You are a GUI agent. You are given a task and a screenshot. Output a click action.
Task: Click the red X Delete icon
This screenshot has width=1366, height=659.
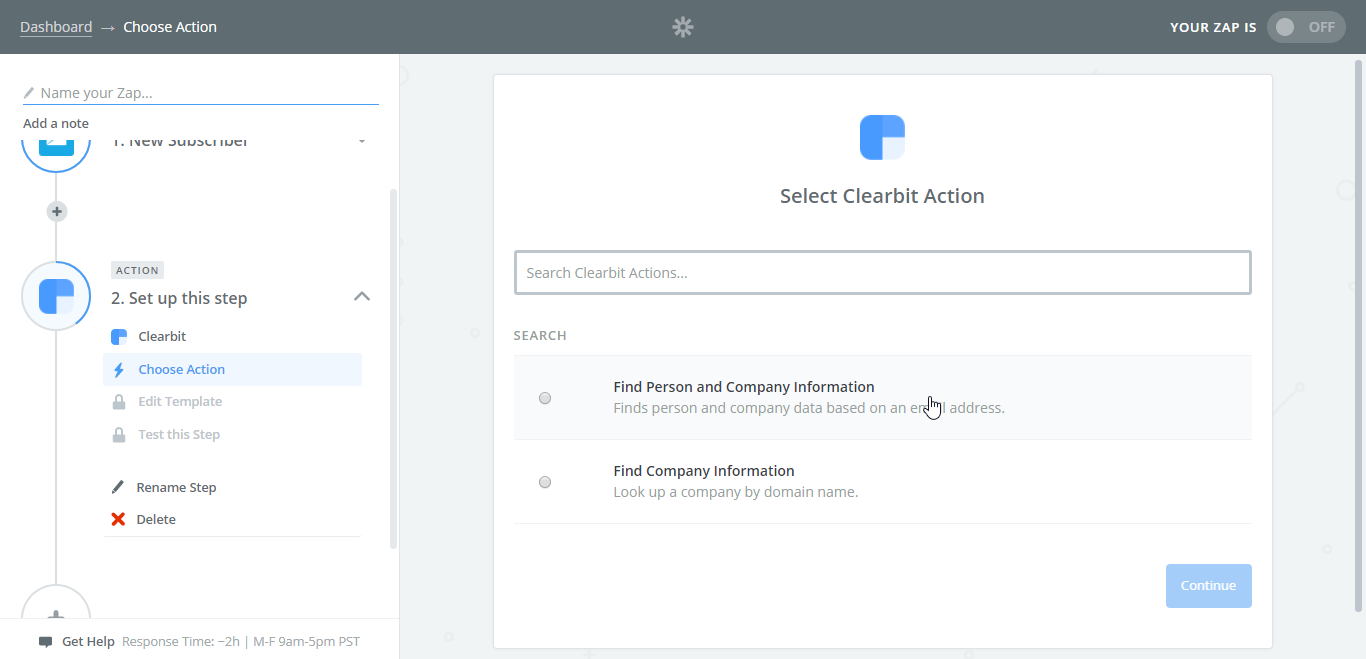pyautogui.click(x=118, y=519)
